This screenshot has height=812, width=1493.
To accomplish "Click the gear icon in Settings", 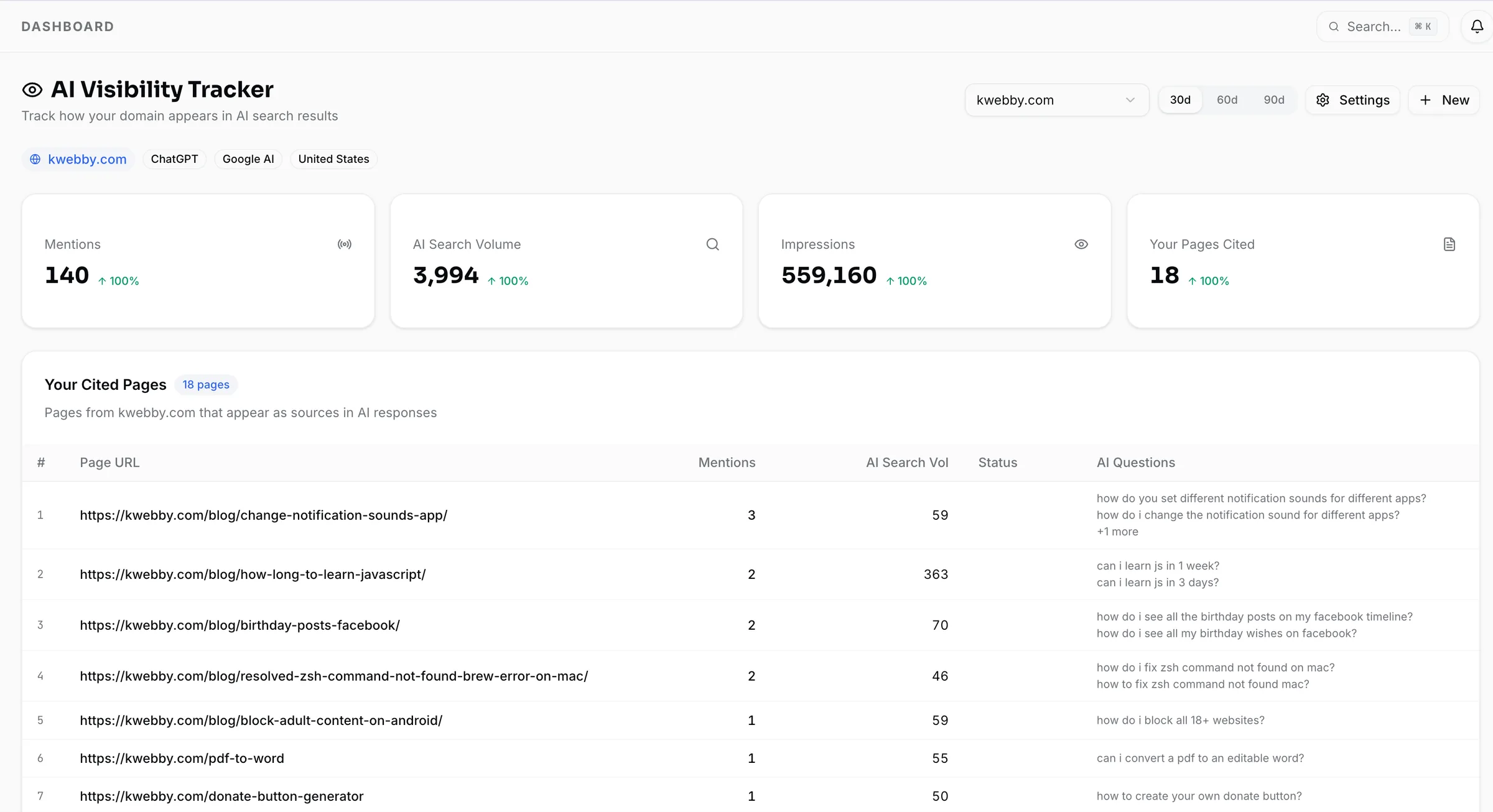I will point(1323,100).
